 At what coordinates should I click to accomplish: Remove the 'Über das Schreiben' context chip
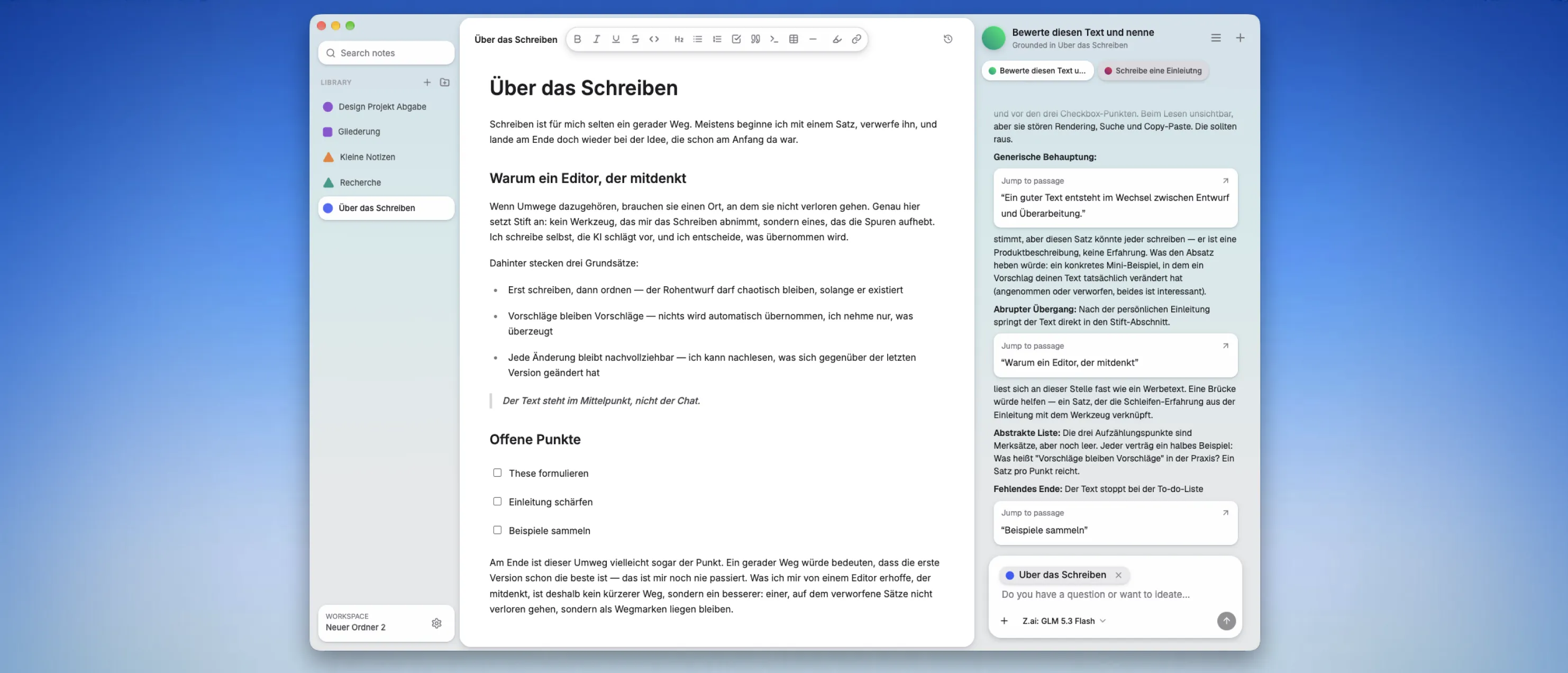click(x=1118, y=575)
